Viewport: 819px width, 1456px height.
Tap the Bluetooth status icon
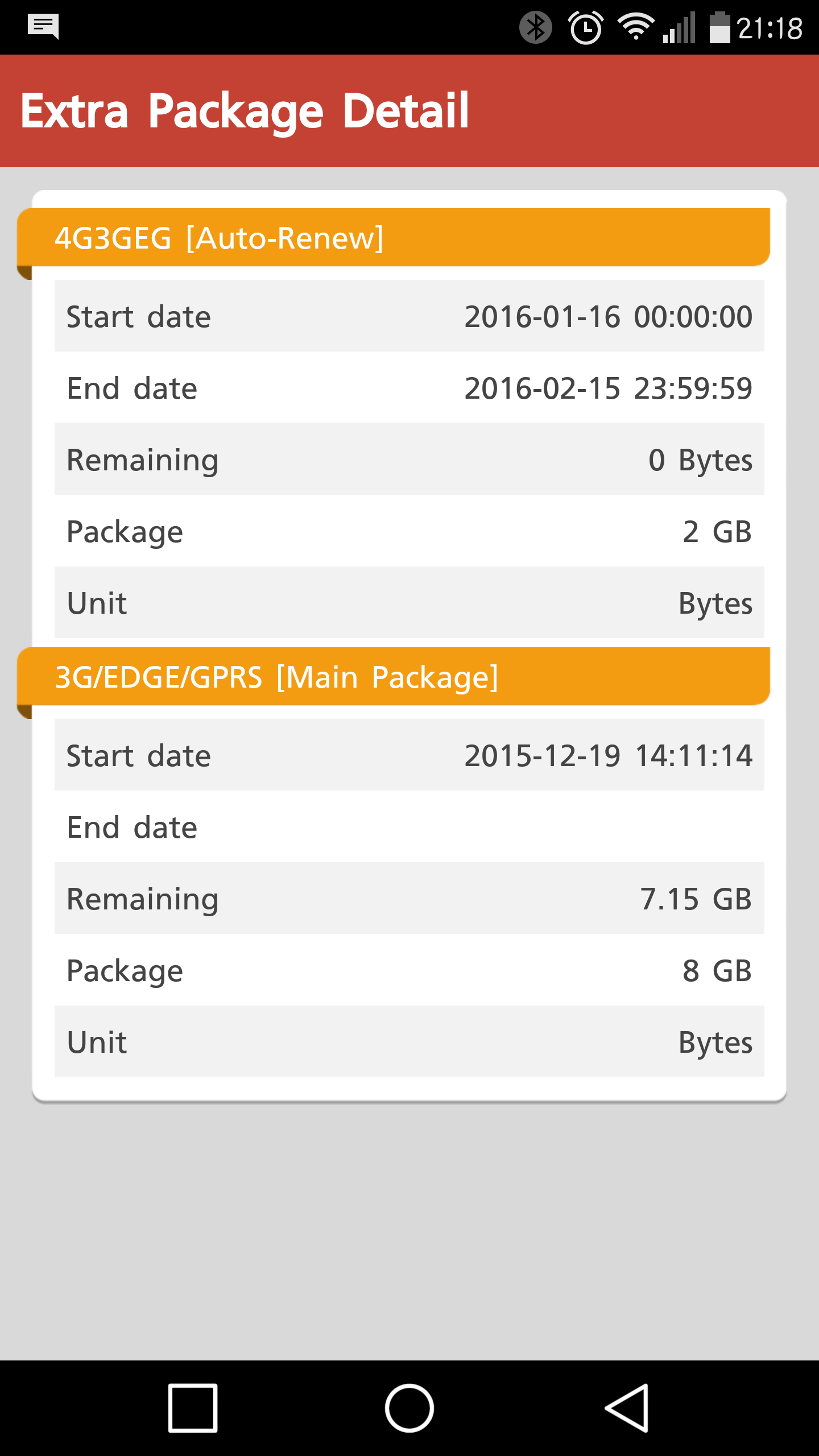click(535, 27)
